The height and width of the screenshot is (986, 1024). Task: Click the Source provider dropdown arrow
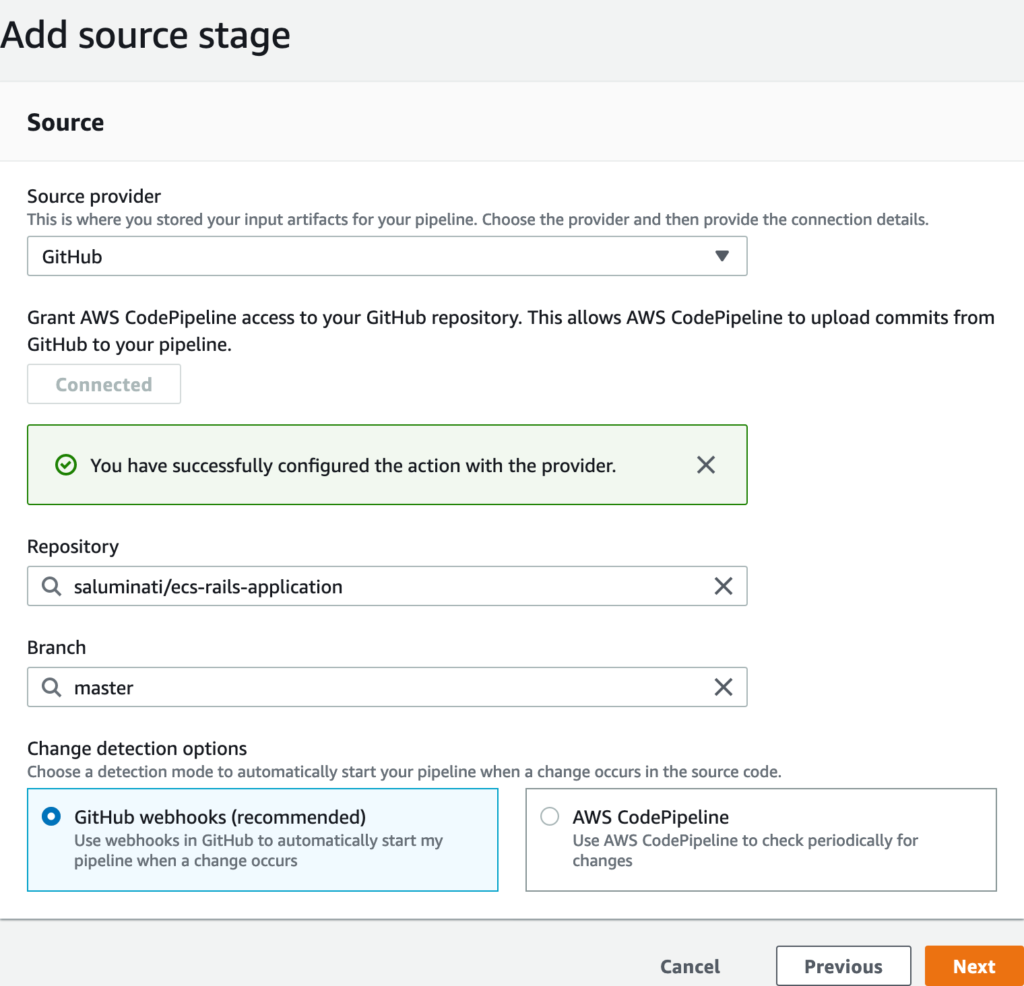click(x=722, y=256)
